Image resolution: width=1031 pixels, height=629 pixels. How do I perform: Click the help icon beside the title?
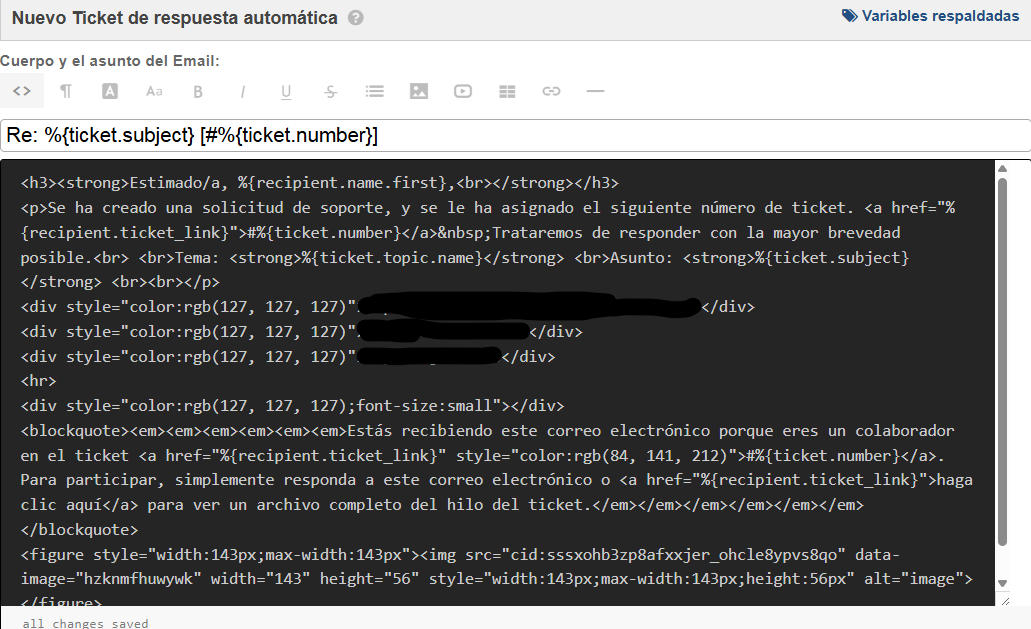pos(356,18)
